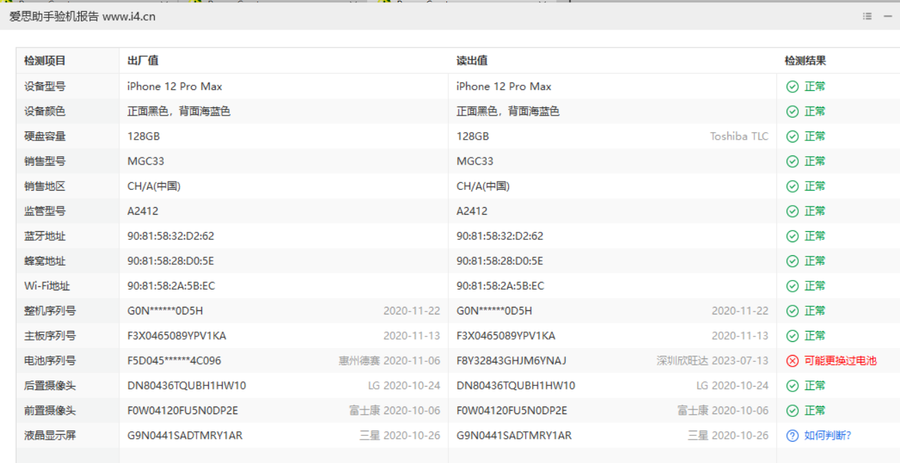Click the green check icon in 后置摄像头 row
The image size is (900, 463).
(x=792, y=386)
